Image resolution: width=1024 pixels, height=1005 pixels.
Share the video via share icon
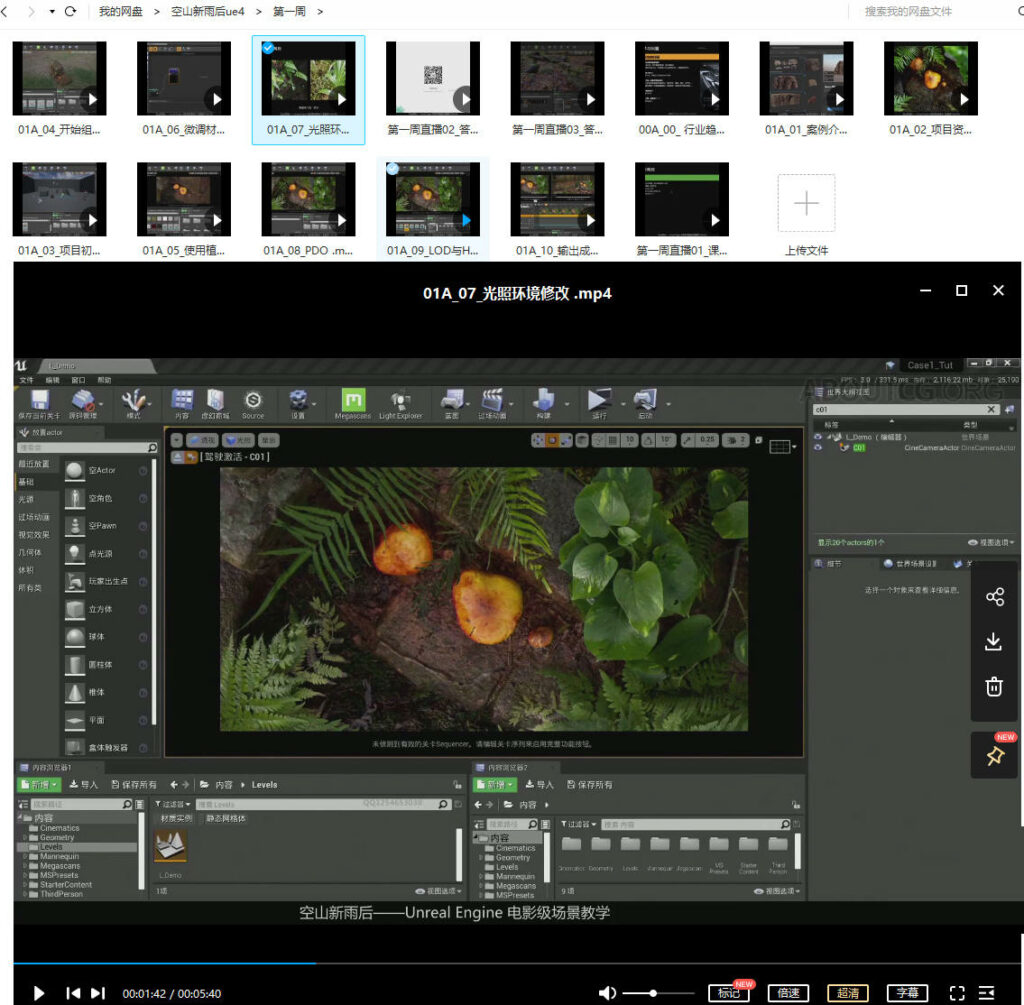point(994,597)
